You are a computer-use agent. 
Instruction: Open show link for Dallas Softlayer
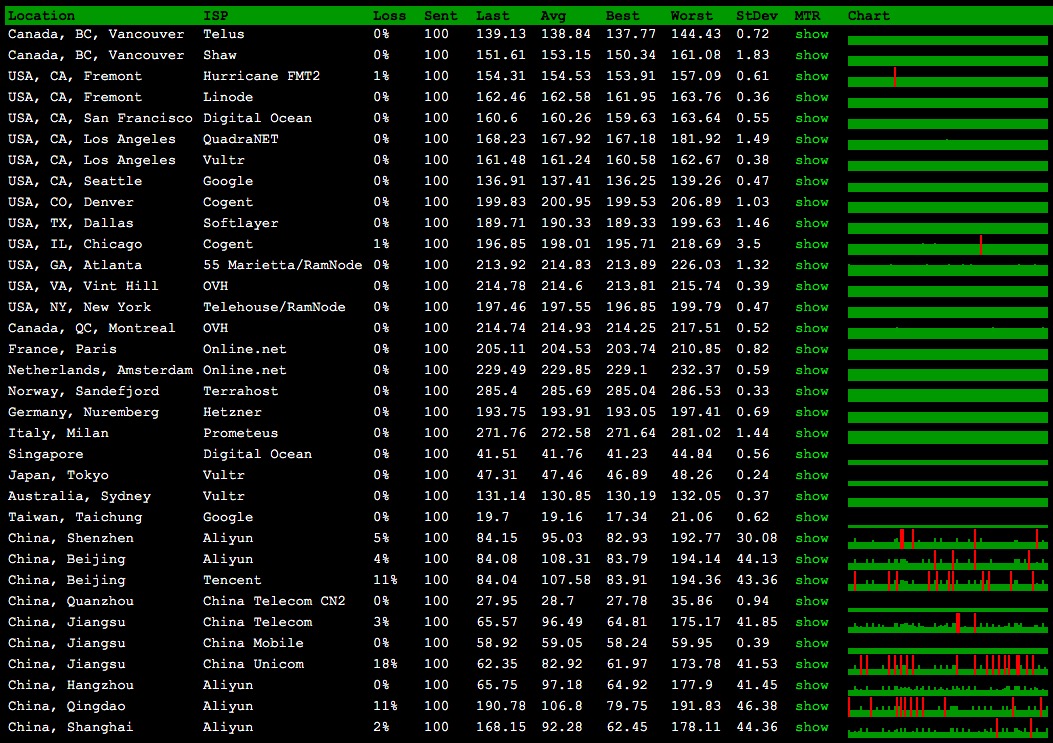point(811,223)
